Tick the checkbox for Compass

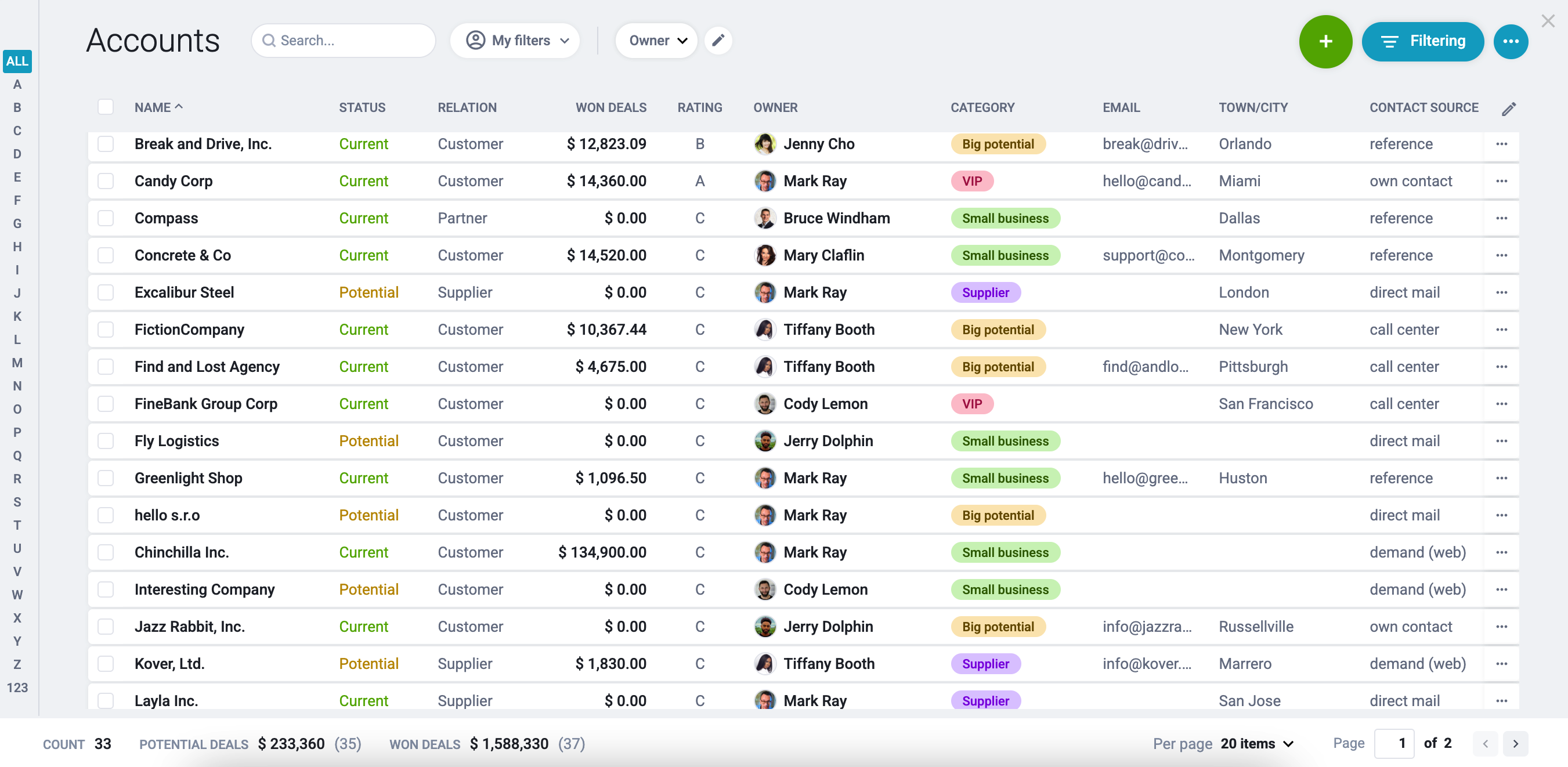106,218
